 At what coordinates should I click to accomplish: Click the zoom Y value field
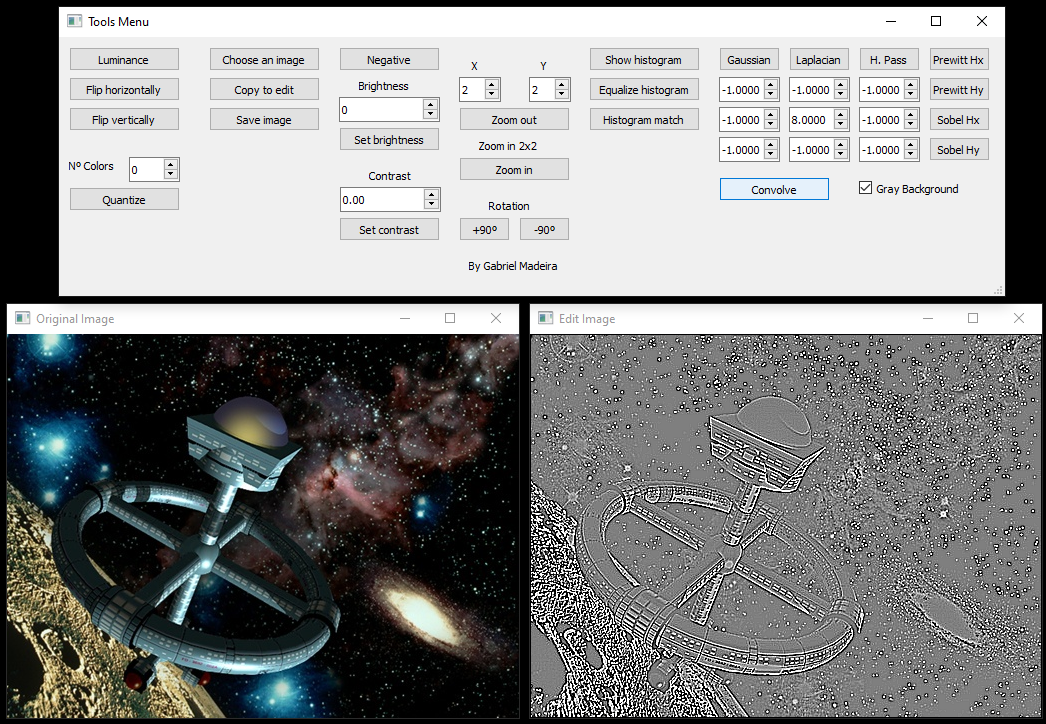(542, 89)
